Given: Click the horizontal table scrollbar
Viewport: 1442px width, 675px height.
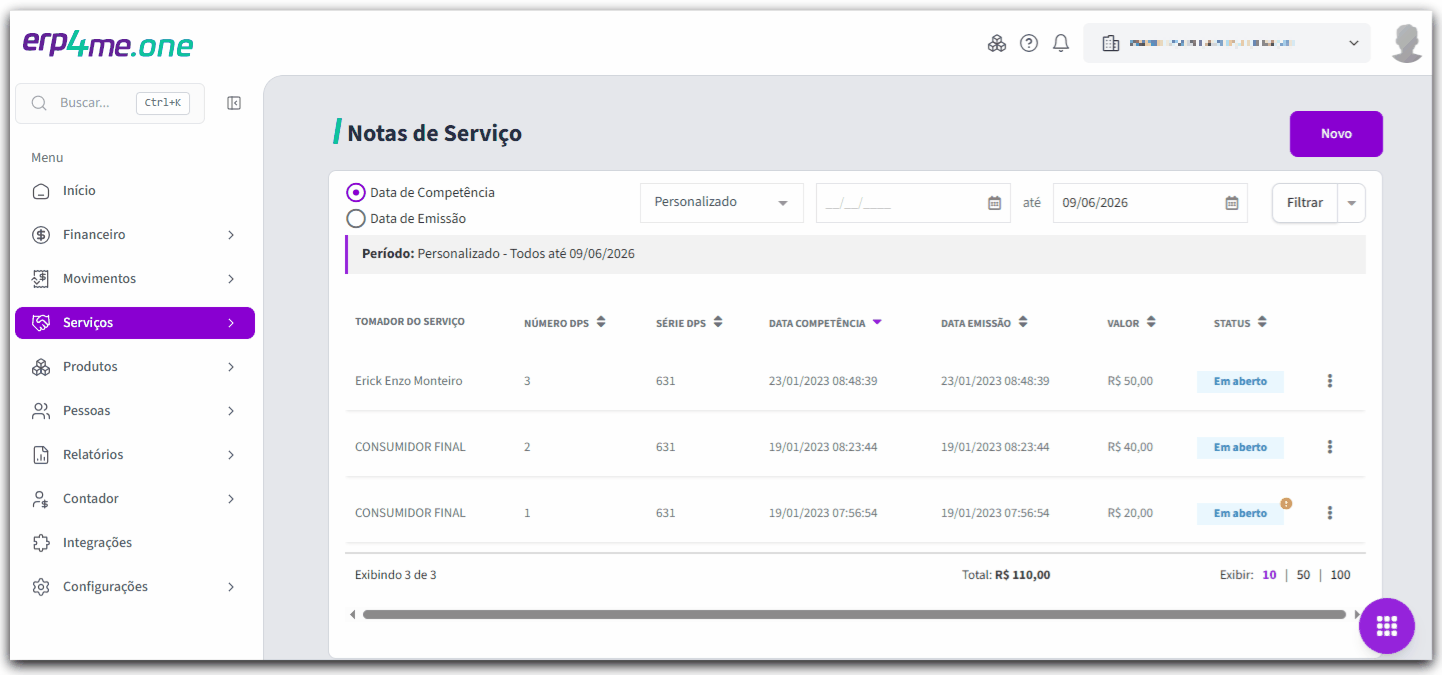Looking at the screenshot, I should 854,614.
